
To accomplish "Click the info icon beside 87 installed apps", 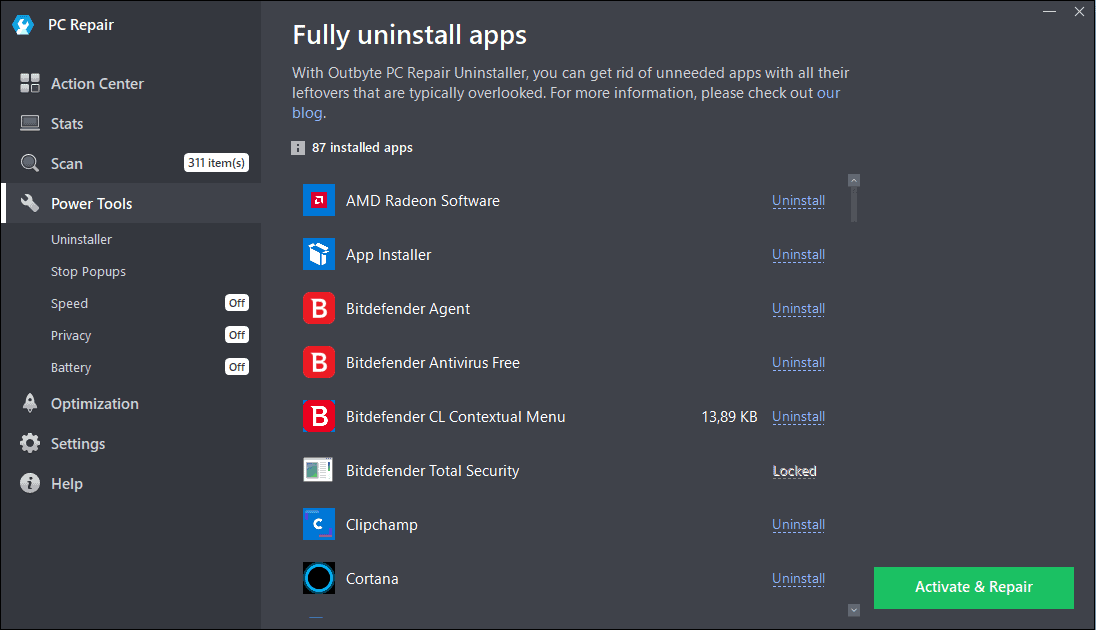I will click(x=298, y=148).
